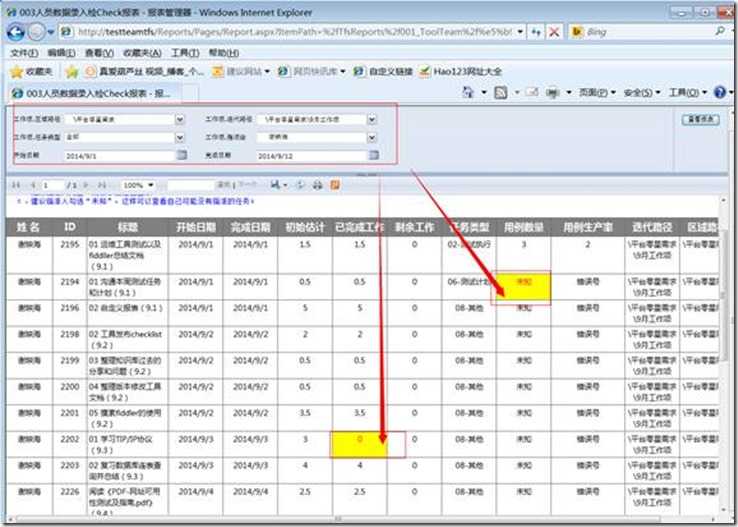This screenshot has width=738, height=527.
Task: Click the browser Forward arrow button
Action: click(x=36, y=32)
